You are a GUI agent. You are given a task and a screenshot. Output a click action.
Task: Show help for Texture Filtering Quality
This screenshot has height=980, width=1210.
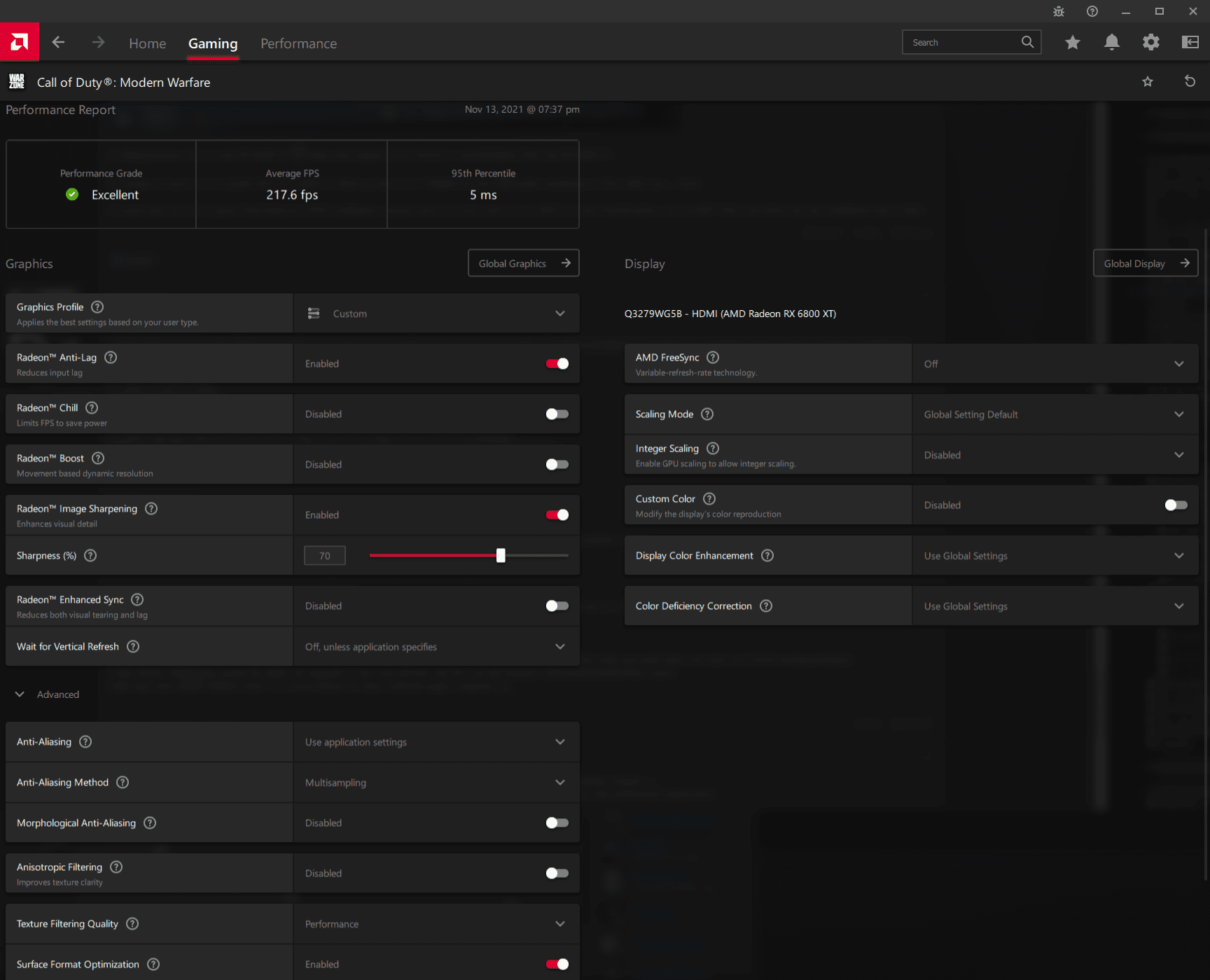click(132, 923)
